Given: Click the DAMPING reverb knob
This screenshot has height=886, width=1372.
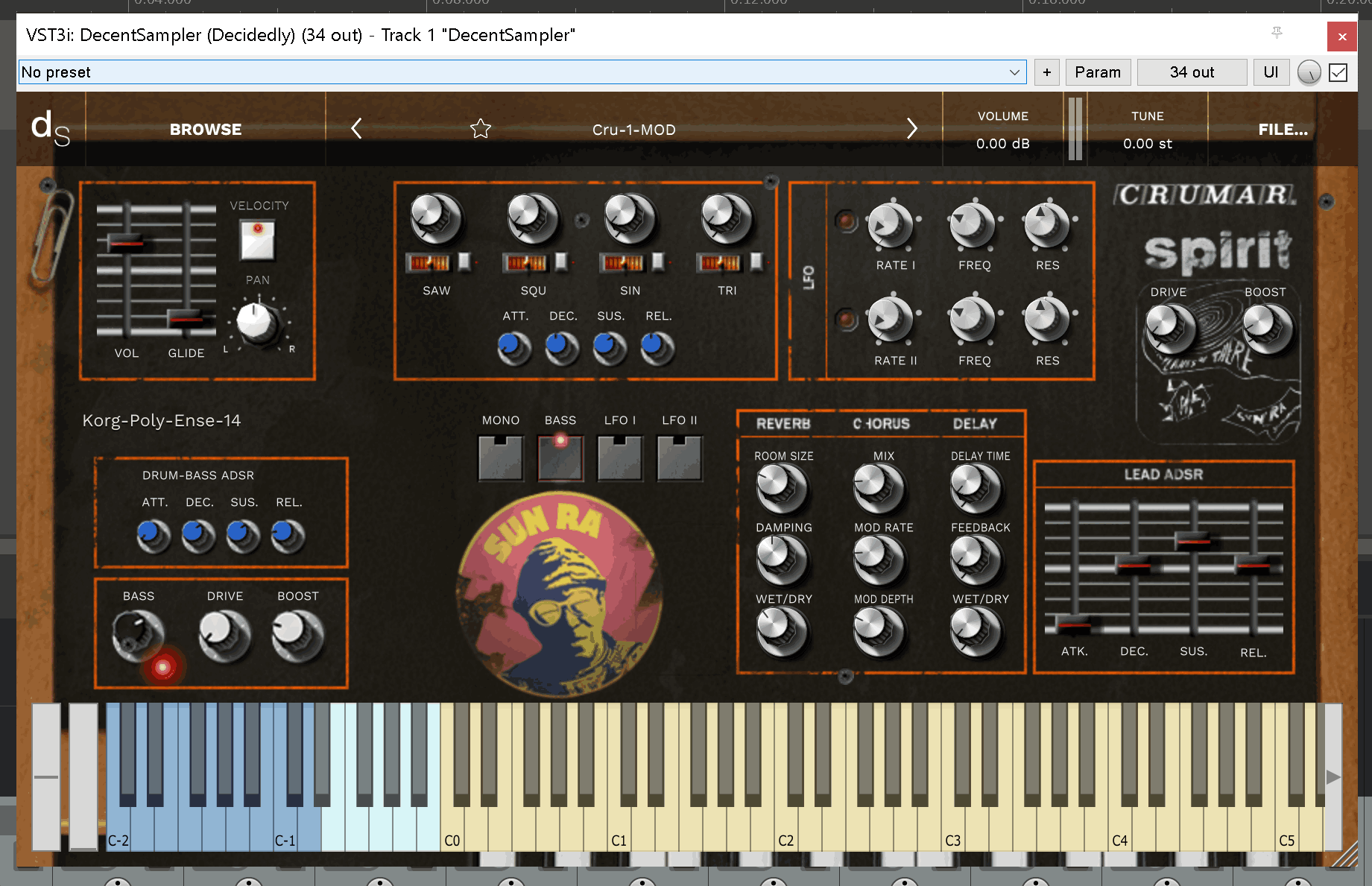Looking at the screenshot, I should point(782,560).
